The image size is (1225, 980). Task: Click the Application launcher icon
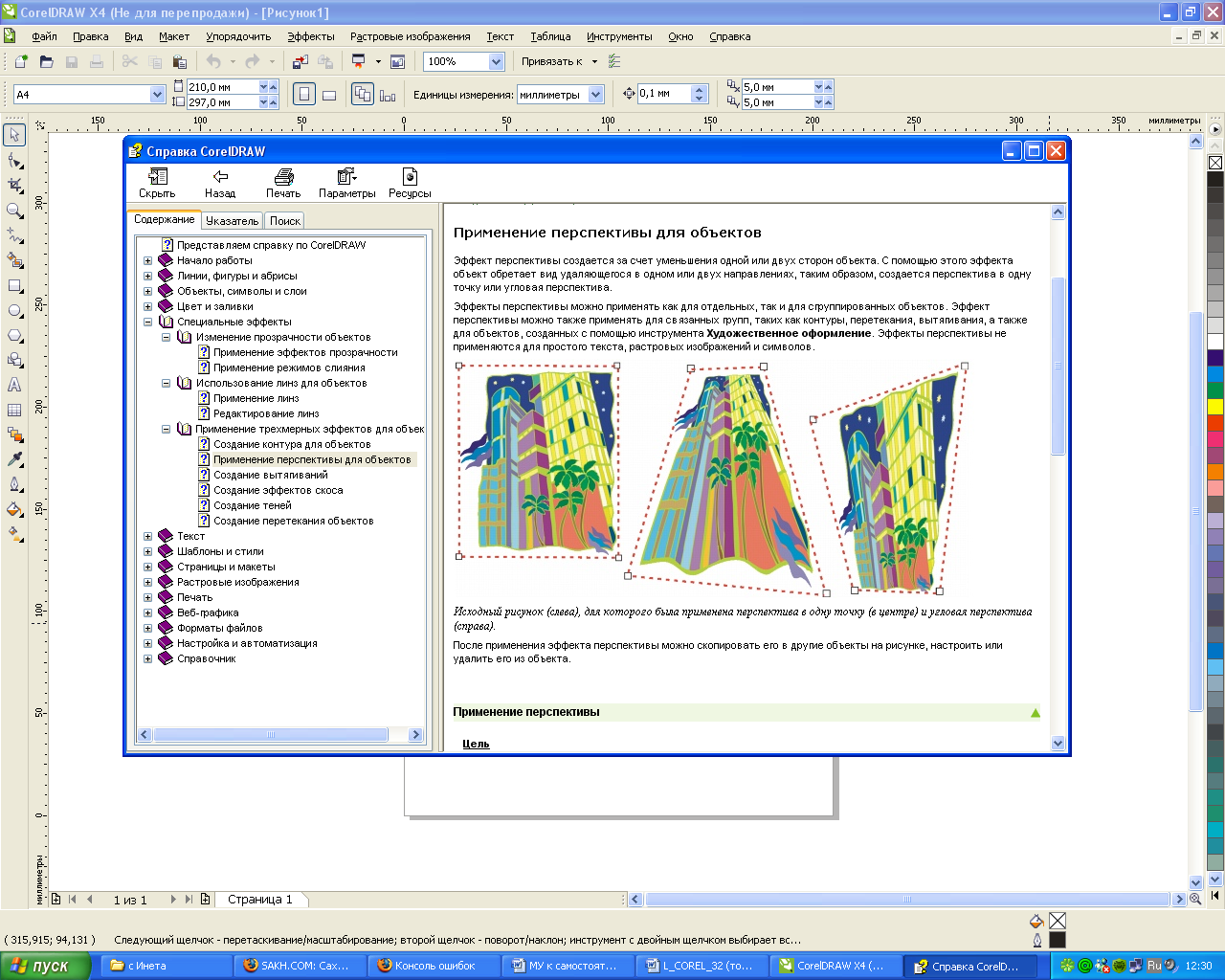(x=359, y=61)
